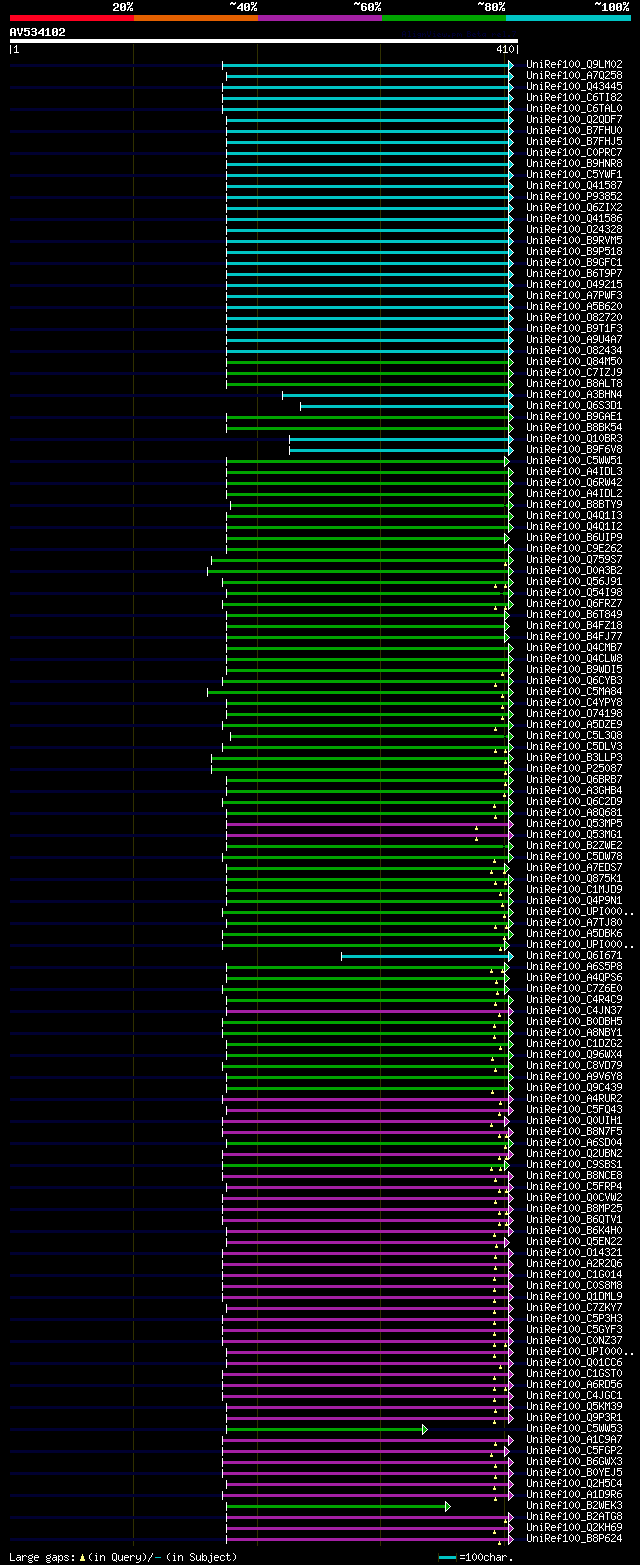Image resolution: width=640 pixels, height=1565 pixels.
Task: Click the short green alignment bar for C5WW53
Action: click(x=326, y=1428)
